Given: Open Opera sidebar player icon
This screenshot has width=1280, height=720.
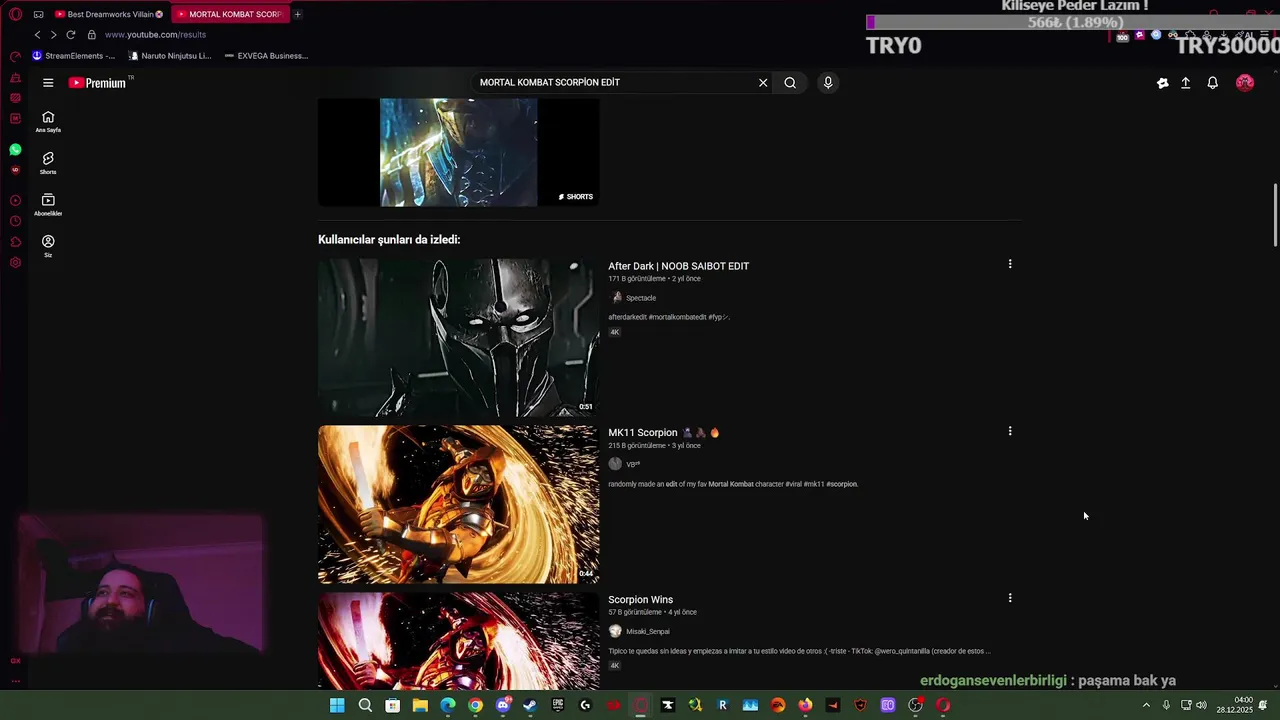Looking at the screenshot, I should (x=15, y=200).
